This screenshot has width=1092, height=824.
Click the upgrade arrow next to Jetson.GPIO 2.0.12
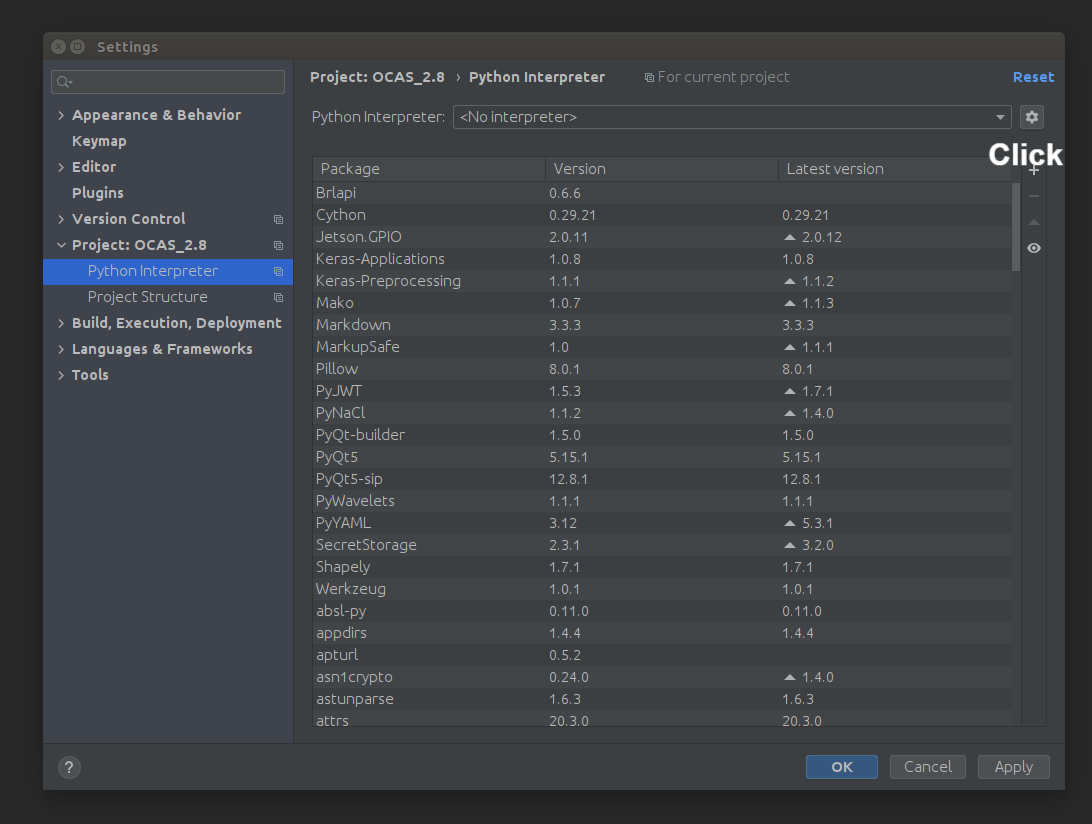tap(790, 238)
